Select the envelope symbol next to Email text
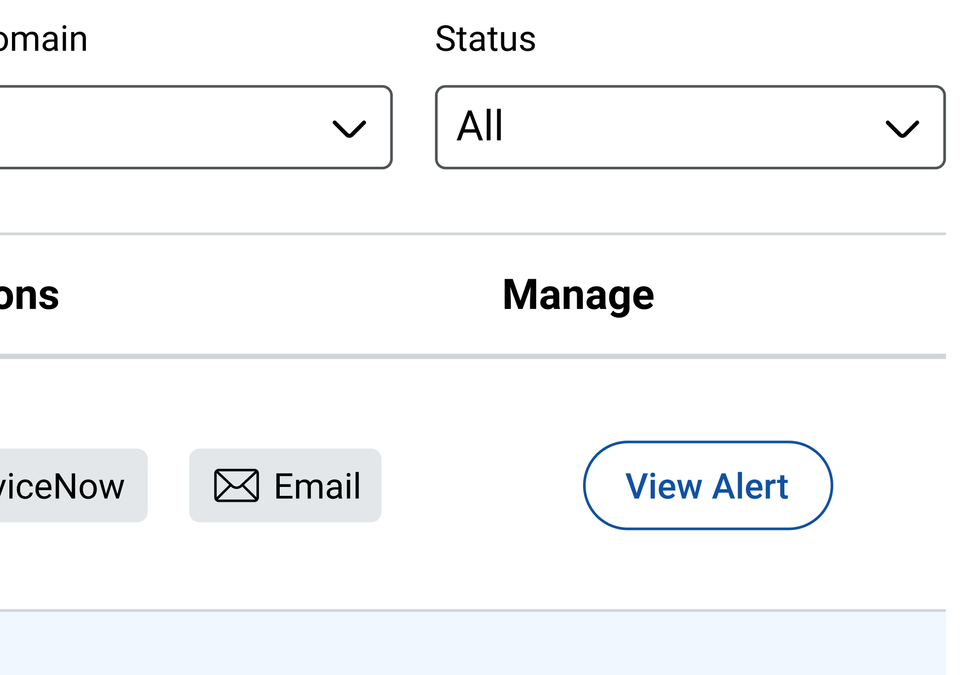The image size is (960, 675). tap(235, 485)
